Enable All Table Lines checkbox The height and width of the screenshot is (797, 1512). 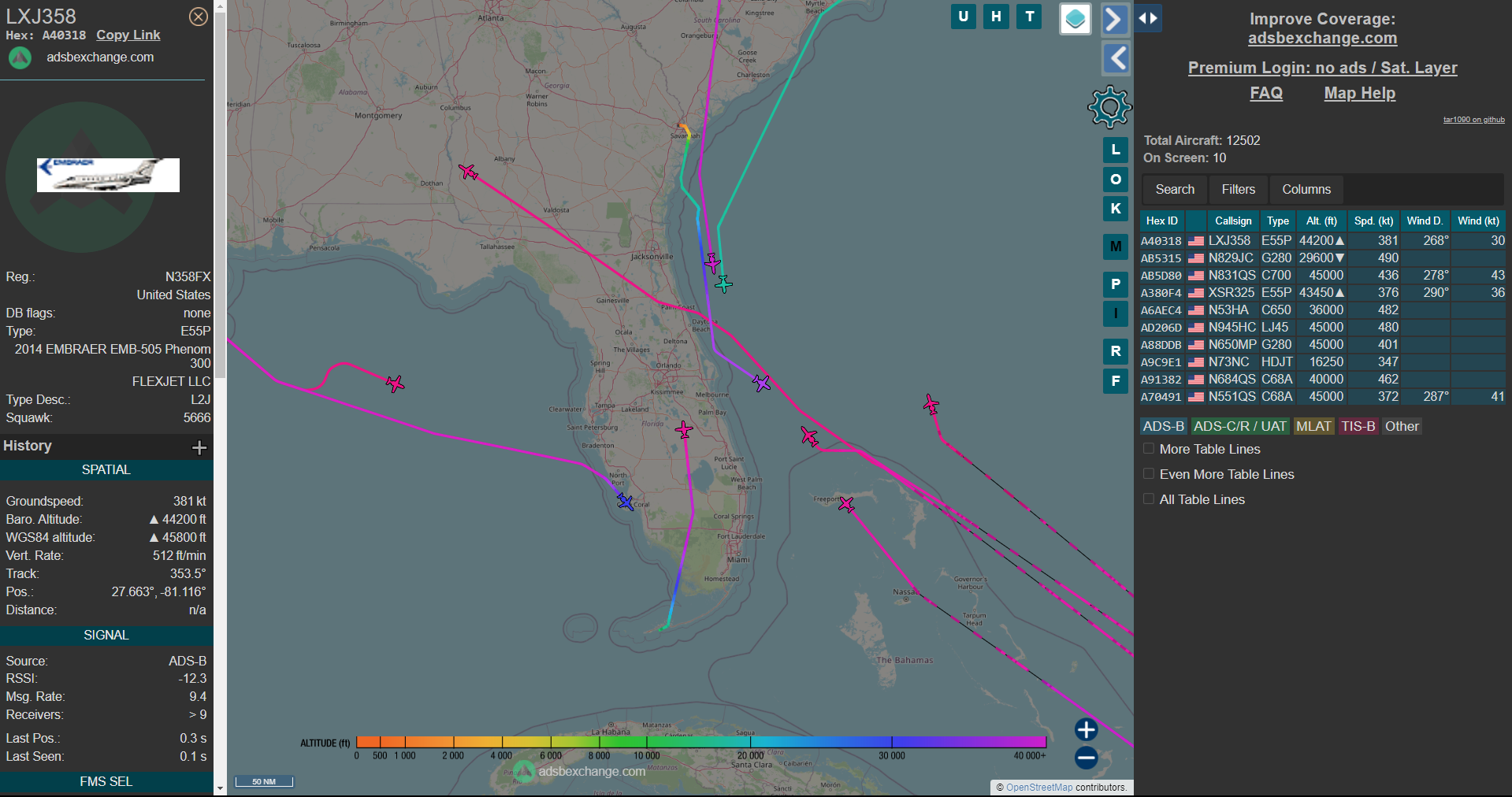pyautogui.click(x=1149, y=499)
